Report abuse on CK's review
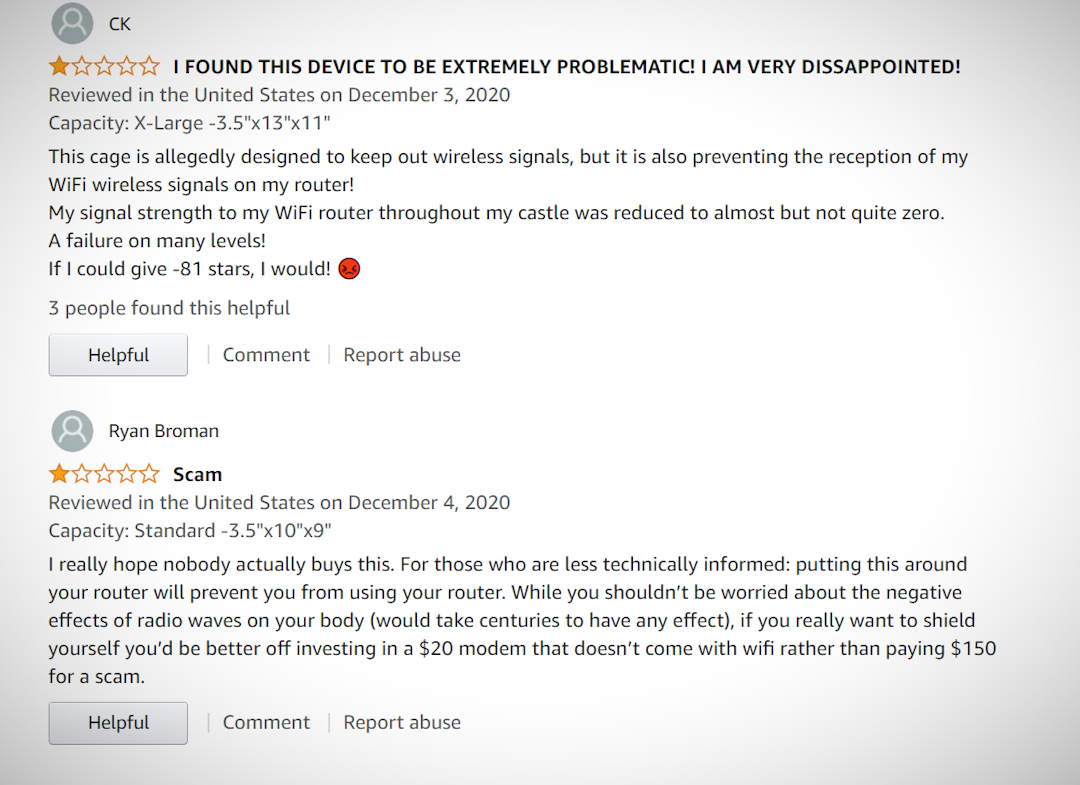 pos(402,355)
